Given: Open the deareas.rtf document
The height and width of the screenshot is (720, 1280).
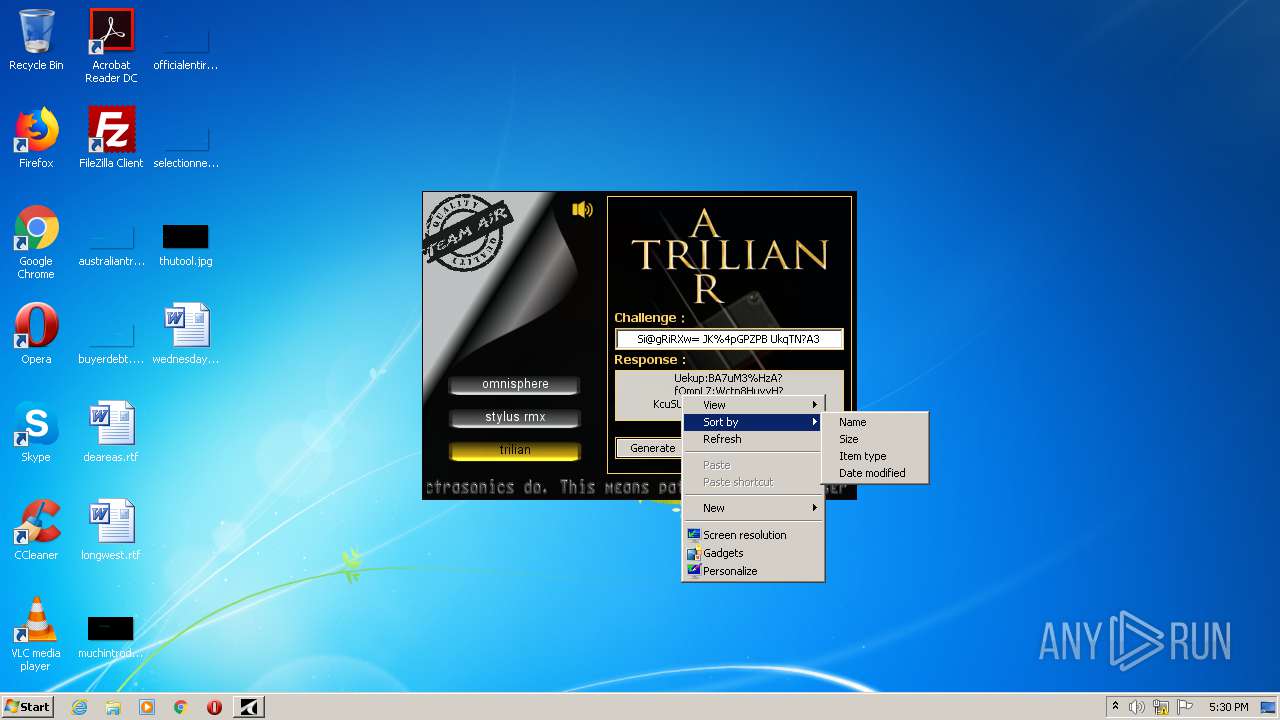Looking at the screenshot, I should pos(111,432).
